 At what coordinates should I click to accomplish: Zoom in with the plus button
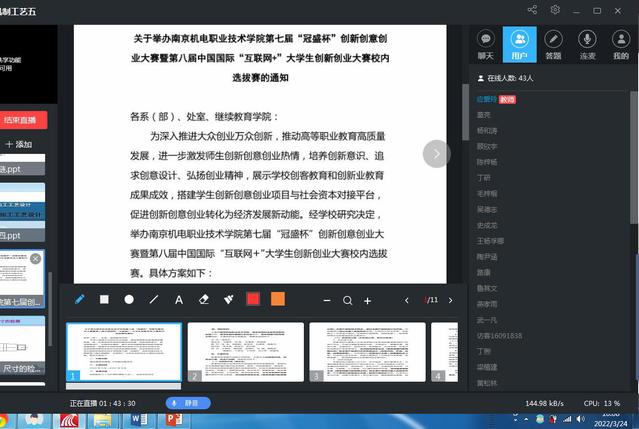point(368,301)
